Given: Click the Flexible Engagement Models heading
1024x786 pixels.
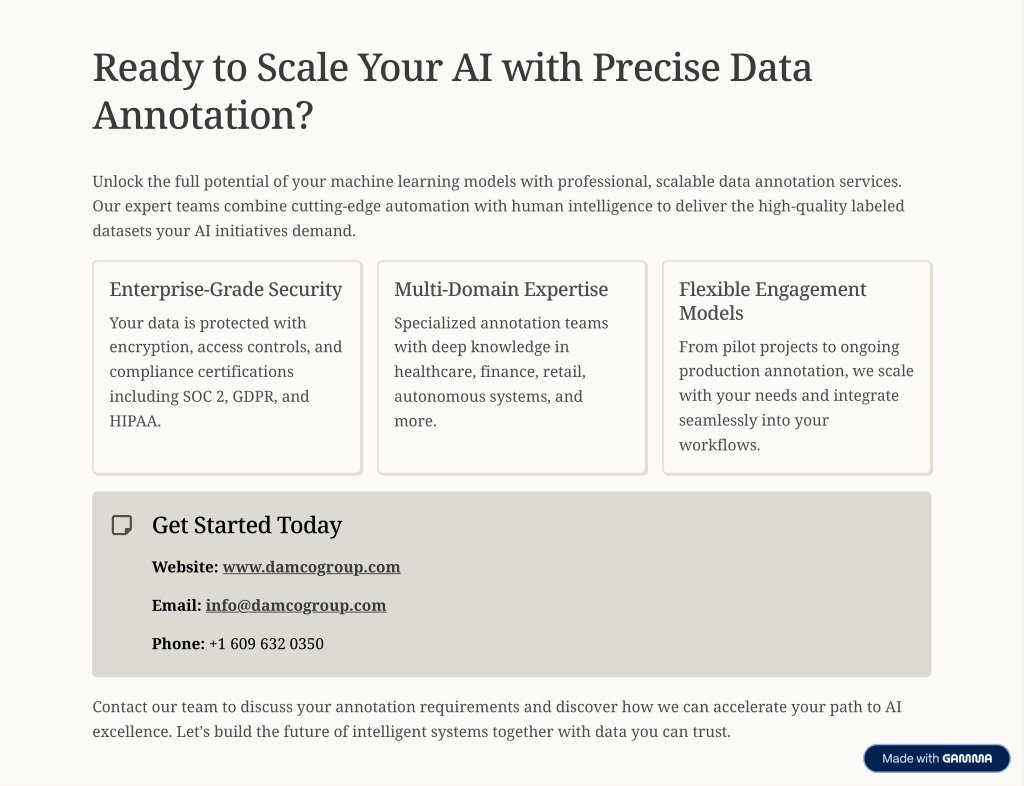Looking at the screenshot, I should pos(773,301).
